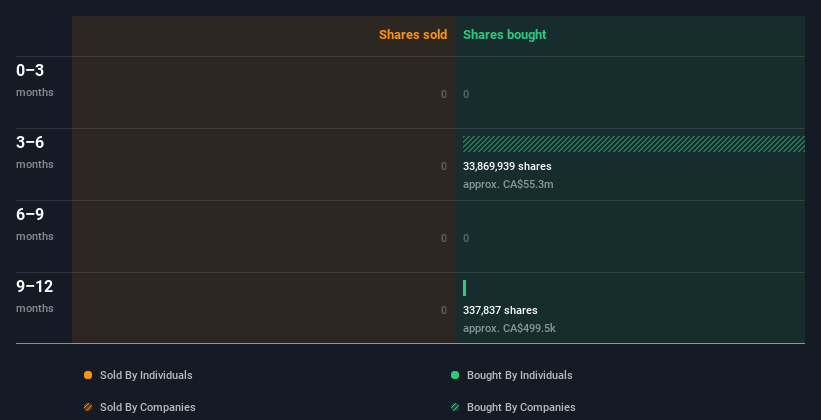Click the Bought By Individuals legend label
The width and height of the screenshot is (821, 420).
tap(519, 375)
